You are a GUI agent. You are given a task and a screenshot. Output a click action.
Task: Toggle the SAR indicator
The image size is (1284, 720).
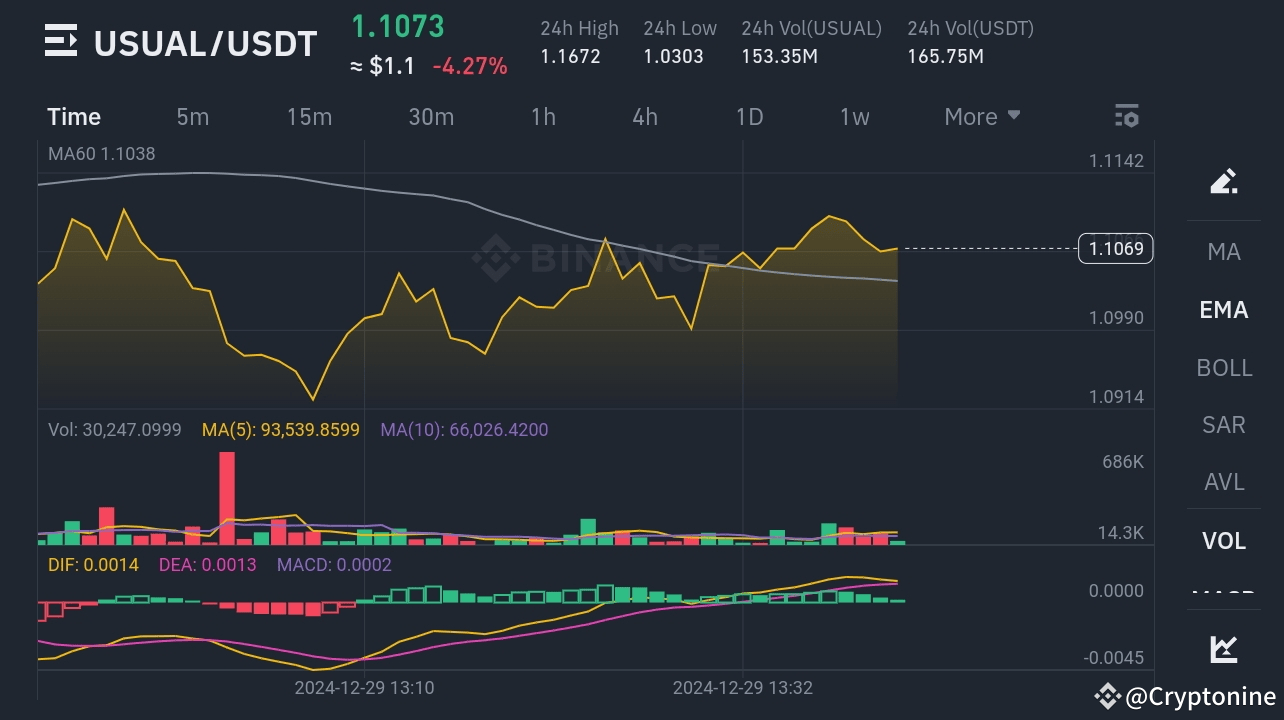click(x=1224, y=425)
